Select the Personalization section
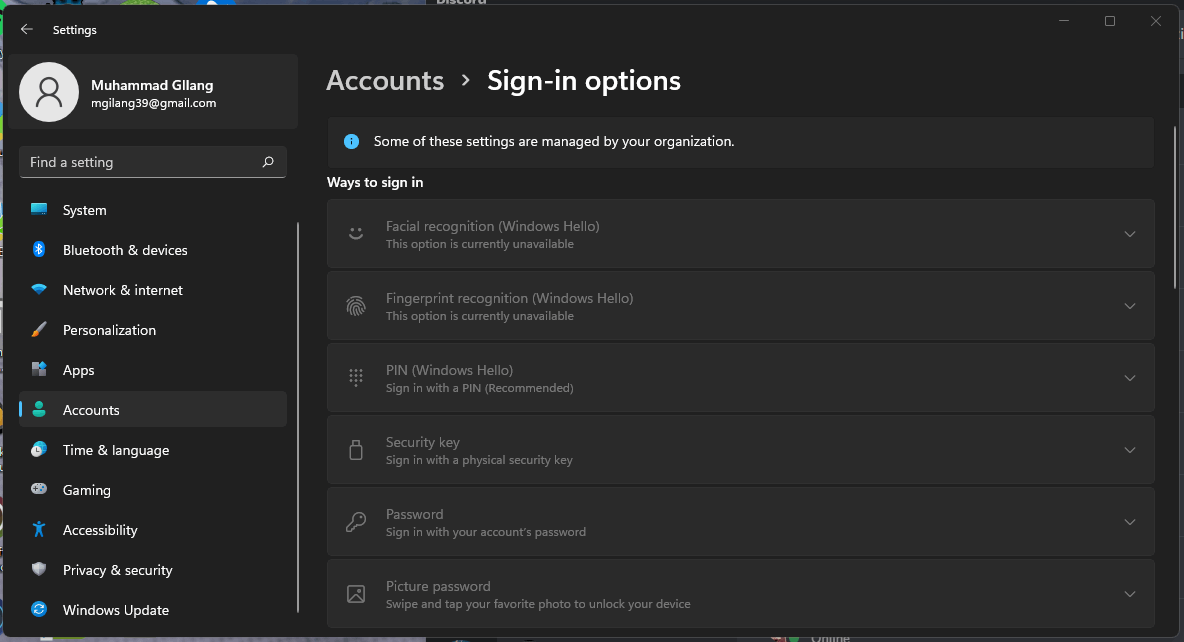Screen dimensions: 1184x642 click(x=110, y=330)
